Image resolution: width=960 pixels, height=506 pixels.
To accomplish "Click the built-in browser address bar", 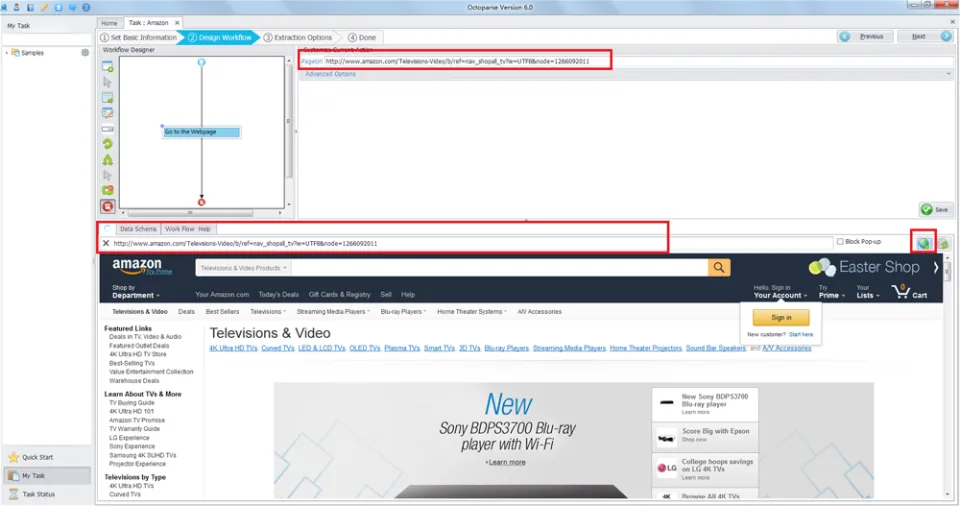I will point(471,243).
